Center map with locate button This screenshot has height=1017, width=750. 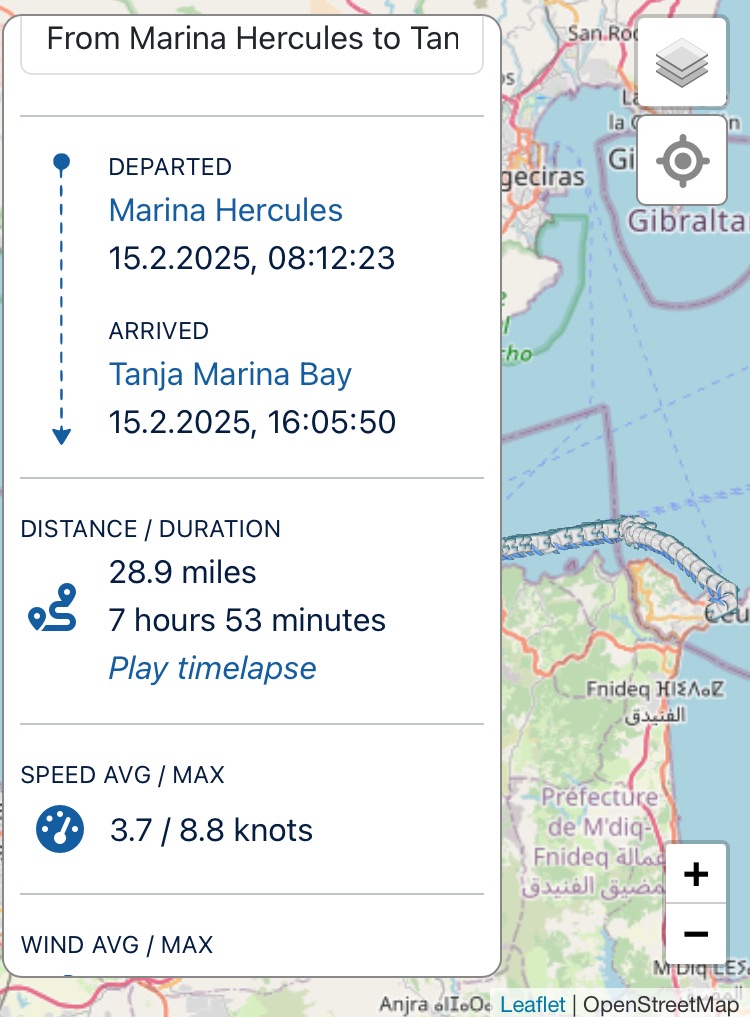683,160
